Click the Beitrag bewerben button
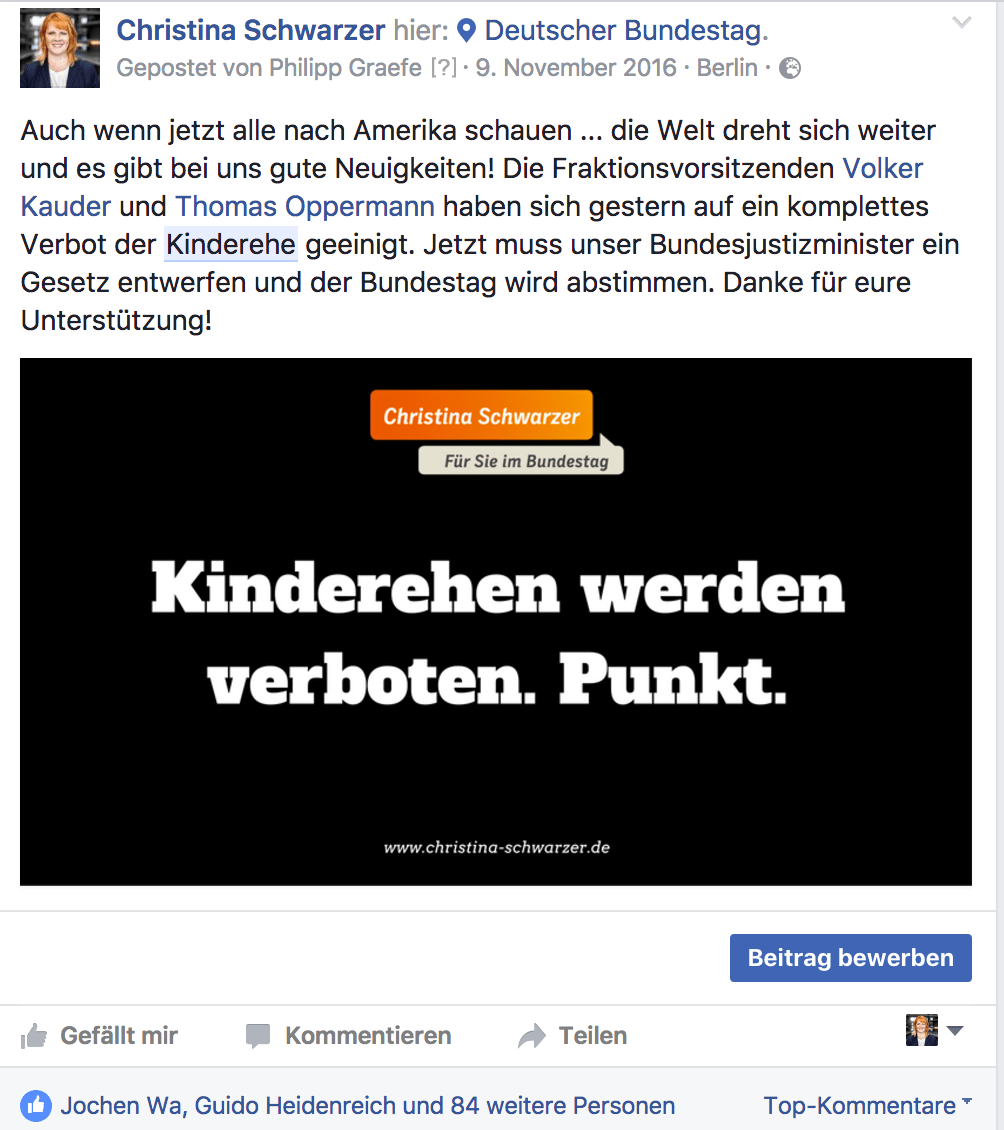 pos(850,958)
